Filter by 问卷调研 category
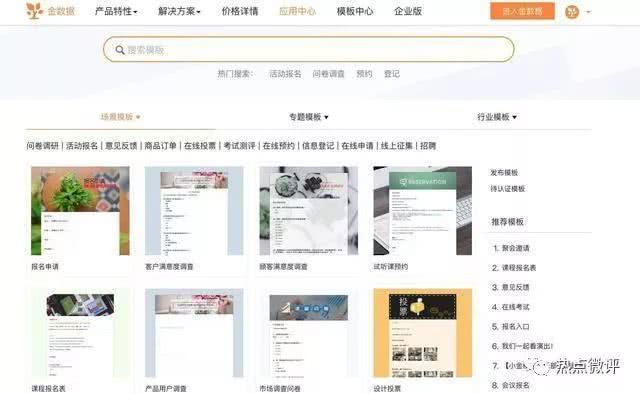 point(42,146)
